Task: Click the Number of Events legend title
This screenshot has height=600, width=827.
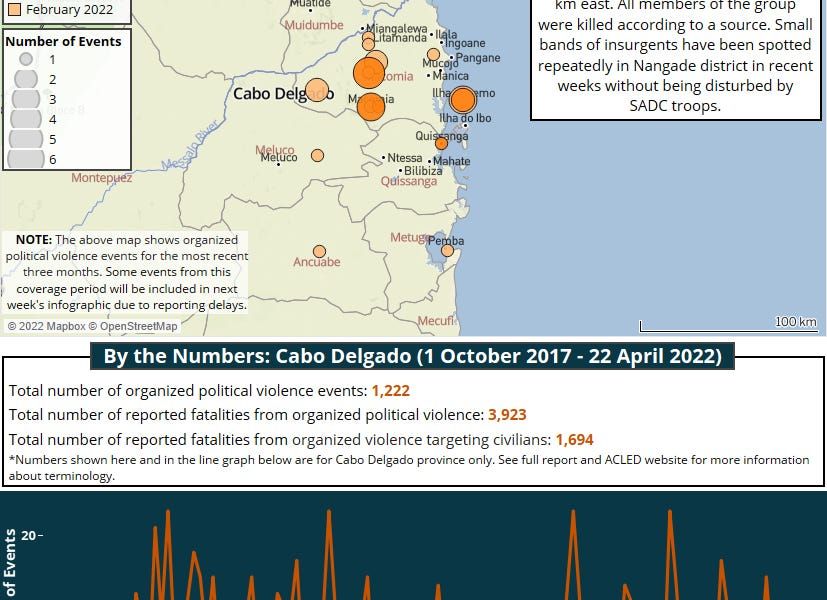Action: (x=63, y=42)
